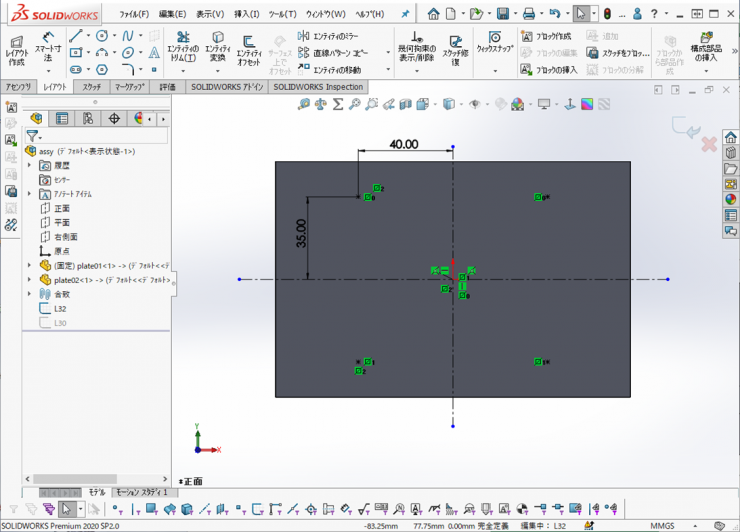Open the Quick Snaps (クイックスナップ) tool
This screenshot has height=532, width=740.
tap(494, 42)
